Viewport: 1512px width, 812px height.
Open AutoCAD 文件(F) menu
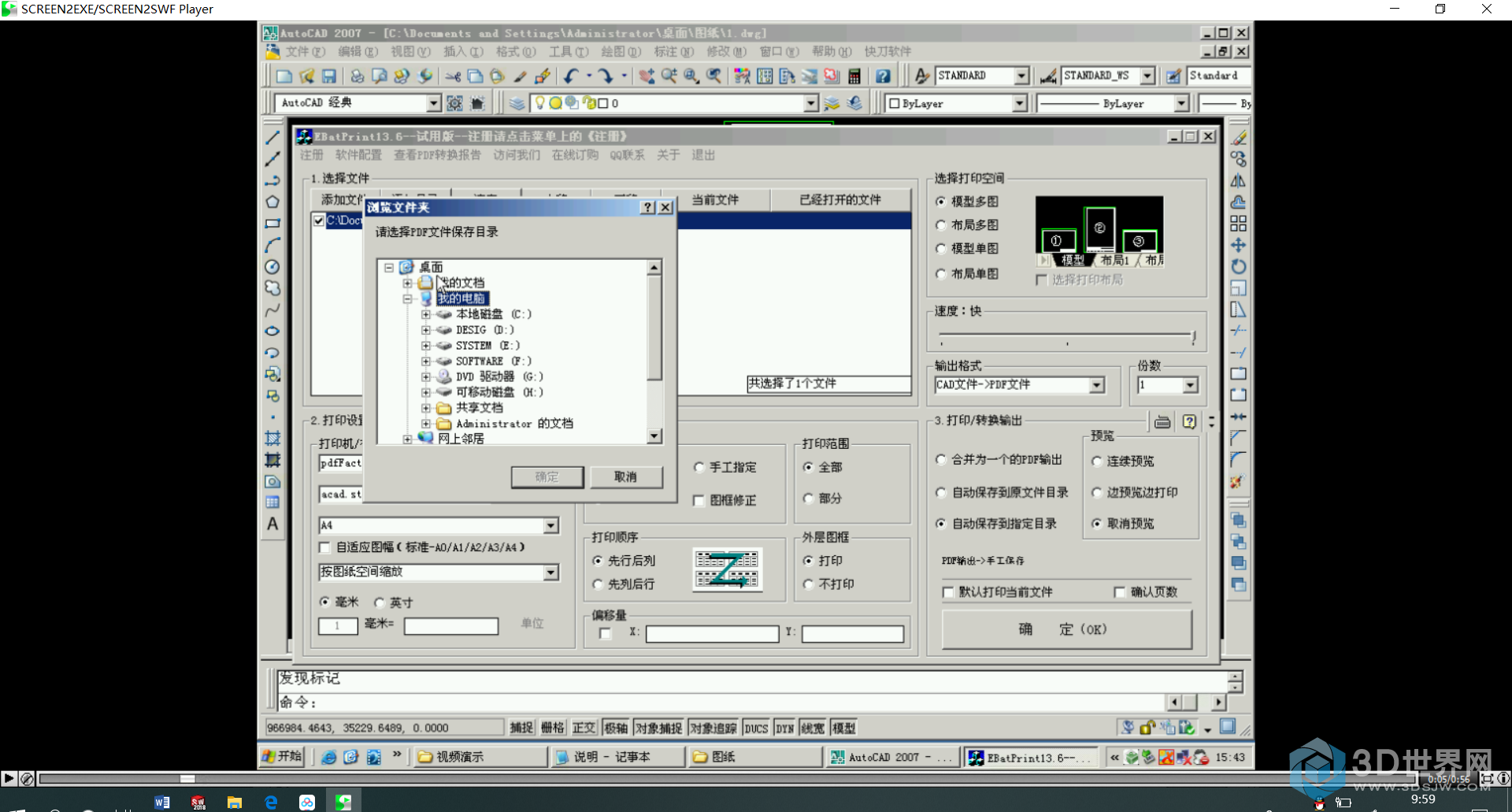(305, 51)
